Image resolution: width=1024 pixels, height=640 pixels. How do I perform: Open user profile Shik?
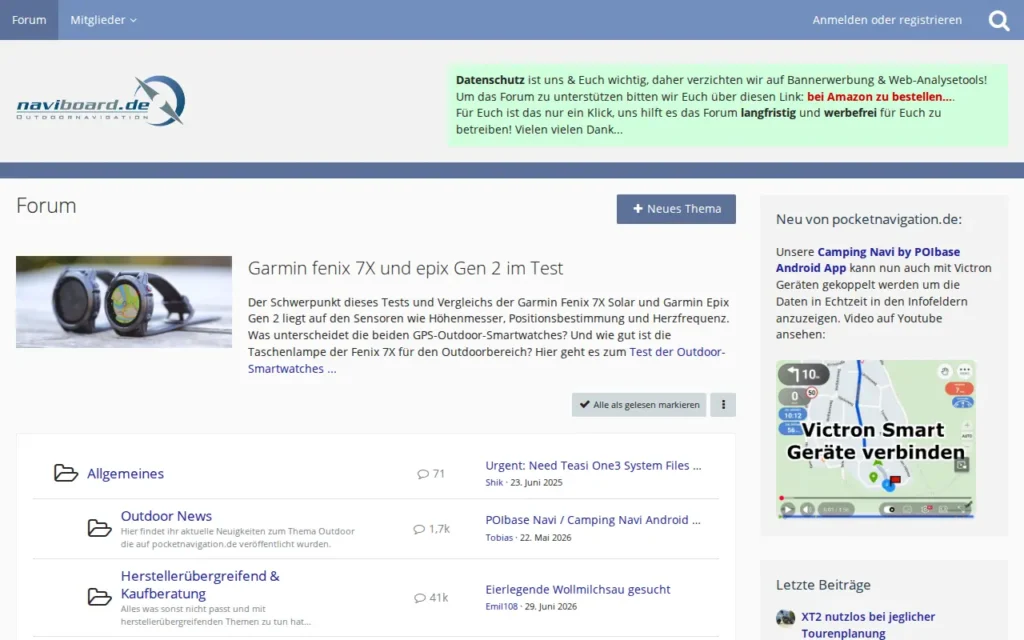point(494,483)
